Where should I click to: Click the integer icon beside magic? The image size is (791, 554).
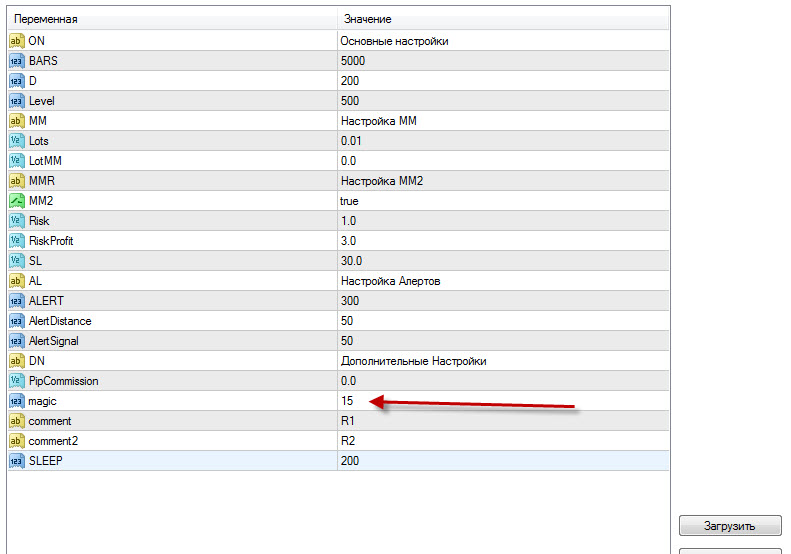[x=16, y=401]
